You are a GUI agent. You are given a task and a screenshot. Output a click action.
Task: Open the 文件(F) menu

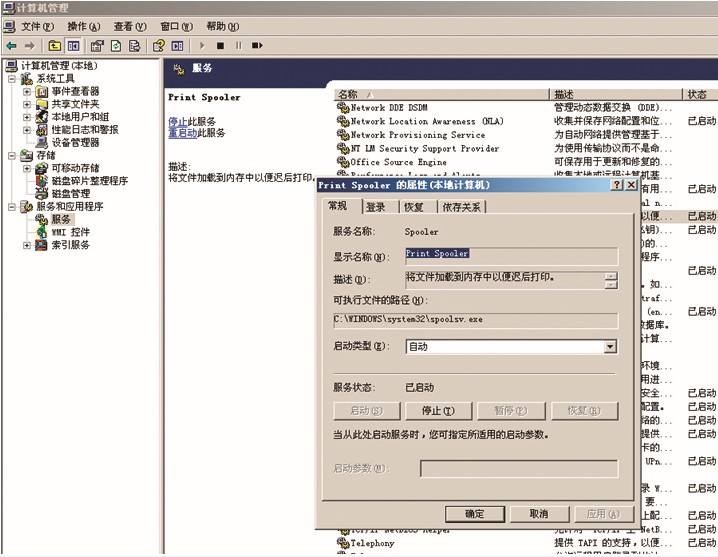tap(37, 27)
